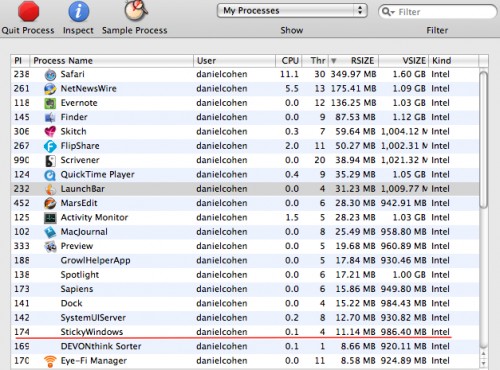The width and height of the screenshot is (500, 370).
Task: Click MarsEdit's 942.91 MB VSIZE value
Action: pyautogui.click(x=404, y=203)
